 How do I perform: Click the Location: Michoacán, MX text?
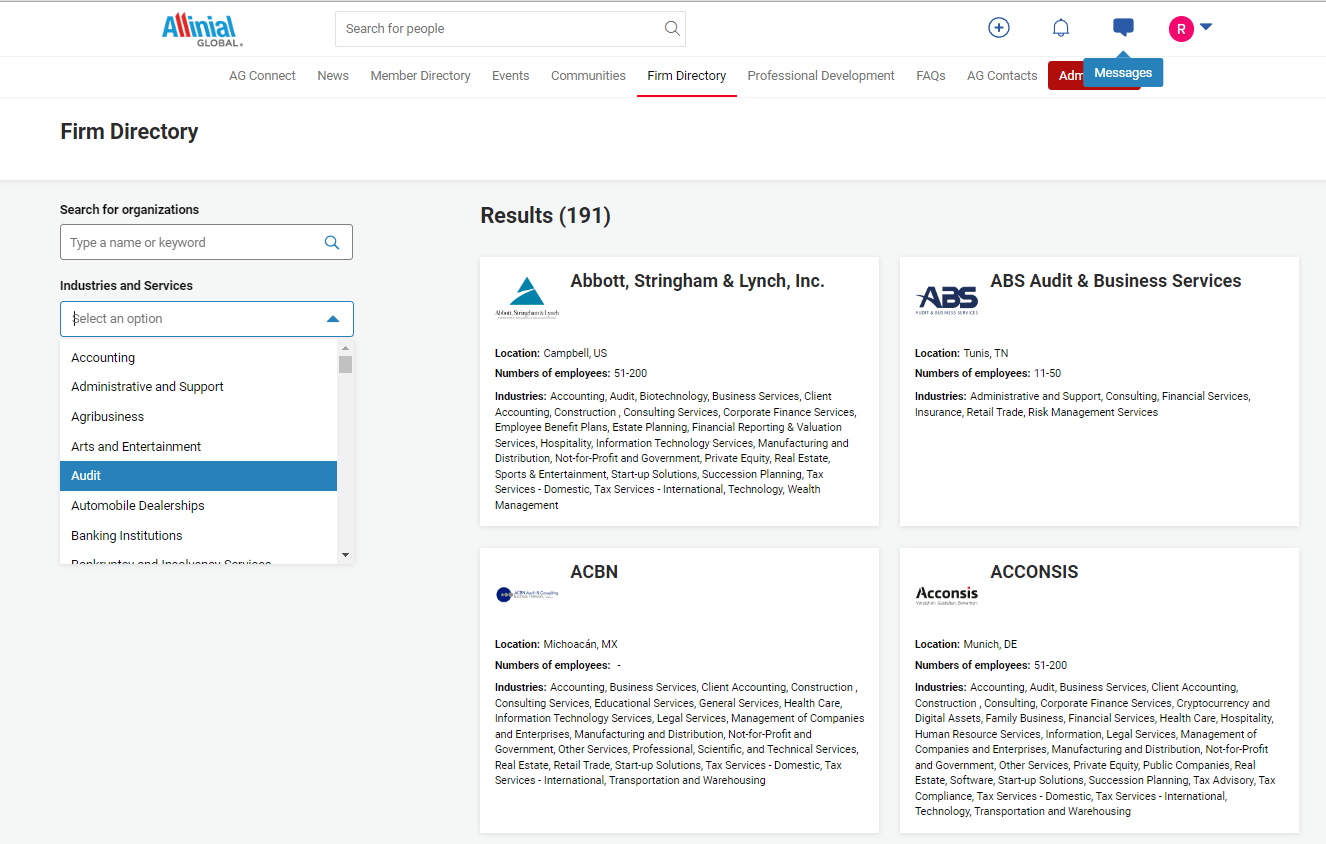point(556,644)
